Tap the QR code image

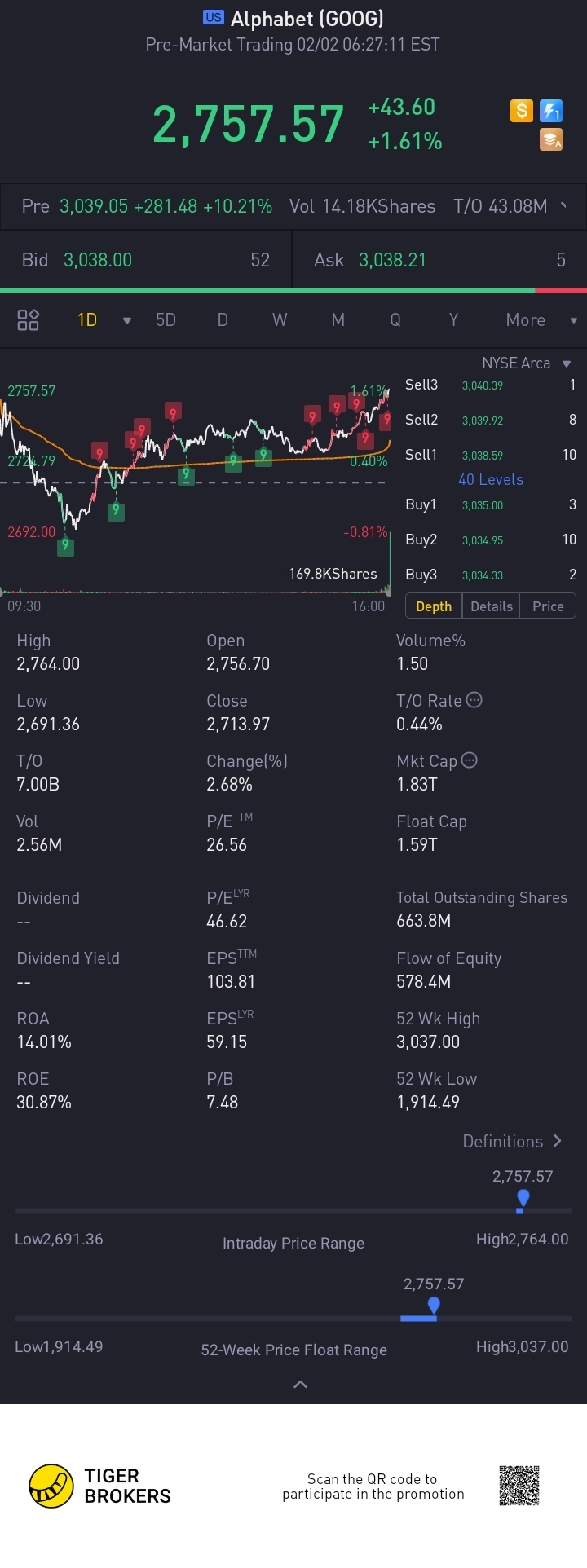[x=519, y=1486]
